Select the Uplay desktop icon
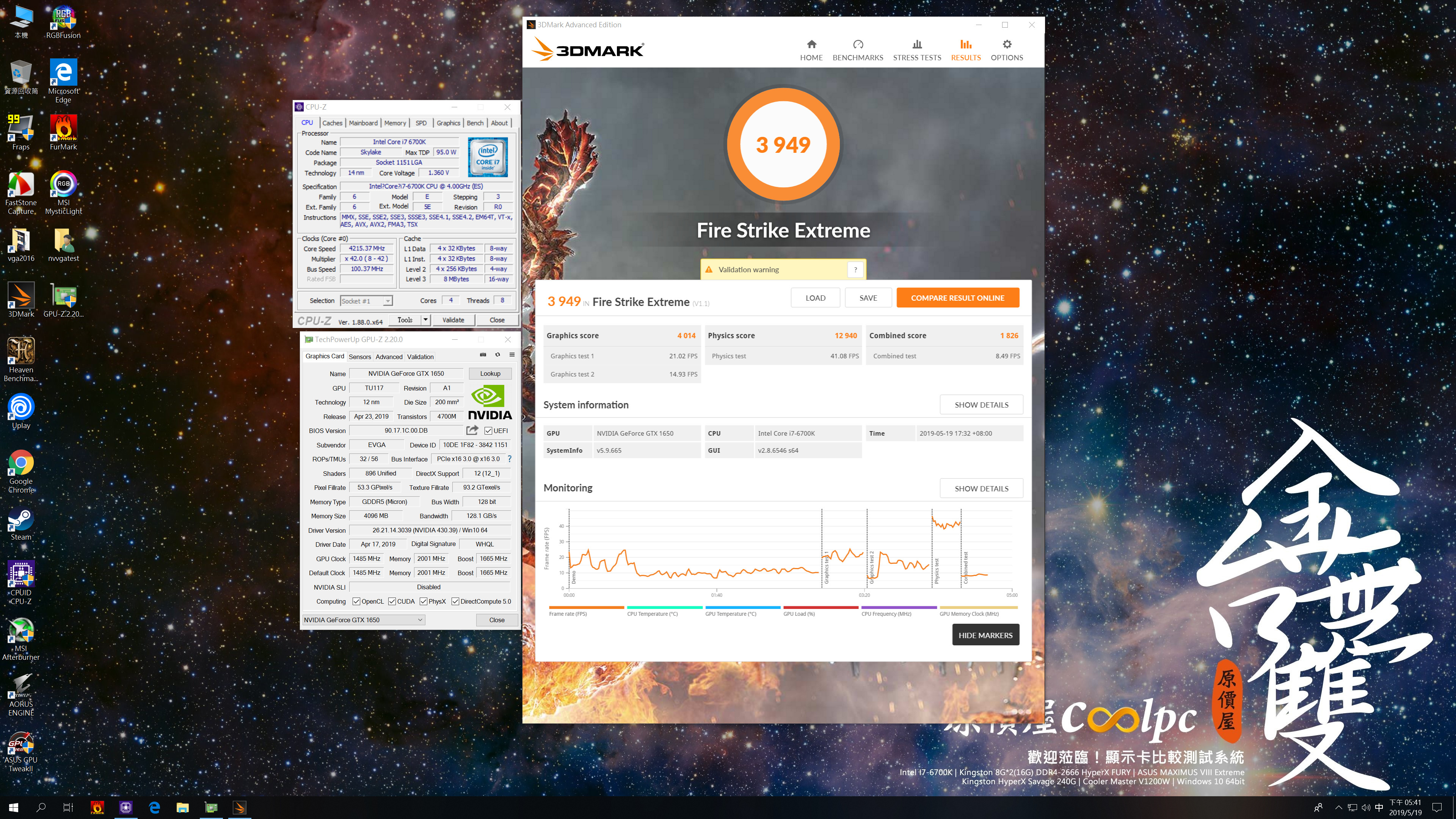This screenshot has height=819, width=1456. click(21, 411)
